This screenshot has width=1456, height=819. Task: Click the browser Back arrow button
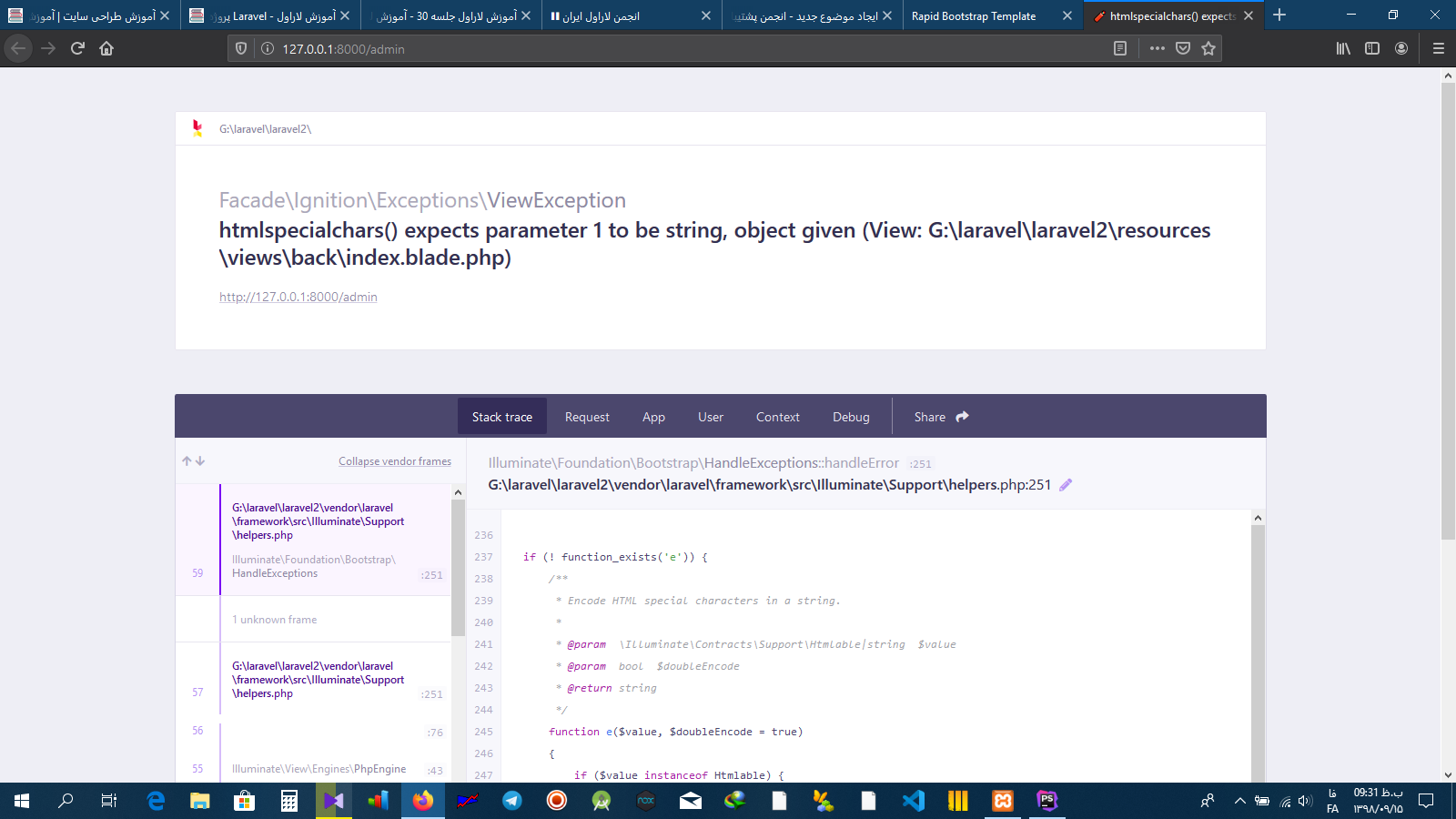point(18,48)
